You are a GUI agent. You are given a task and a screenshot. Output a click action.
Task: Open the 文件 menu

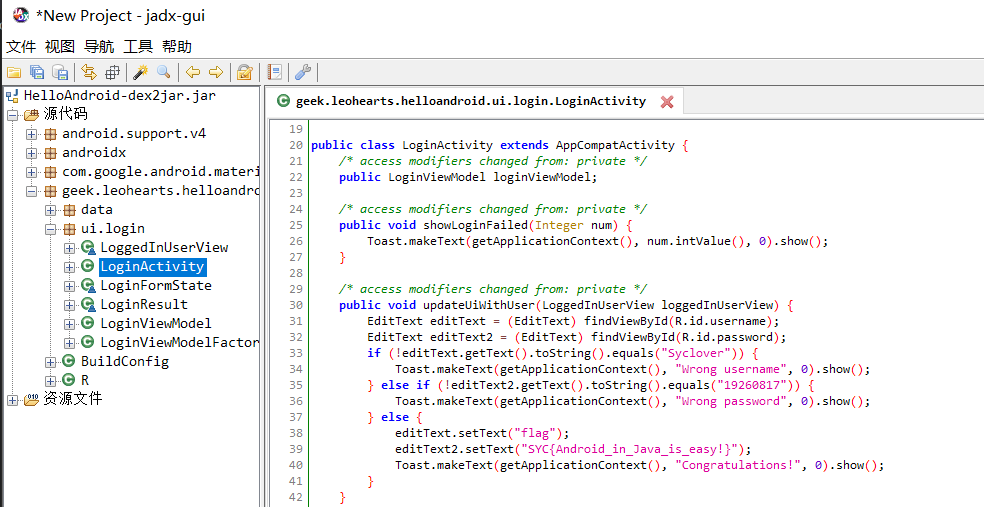coord(20,47)
